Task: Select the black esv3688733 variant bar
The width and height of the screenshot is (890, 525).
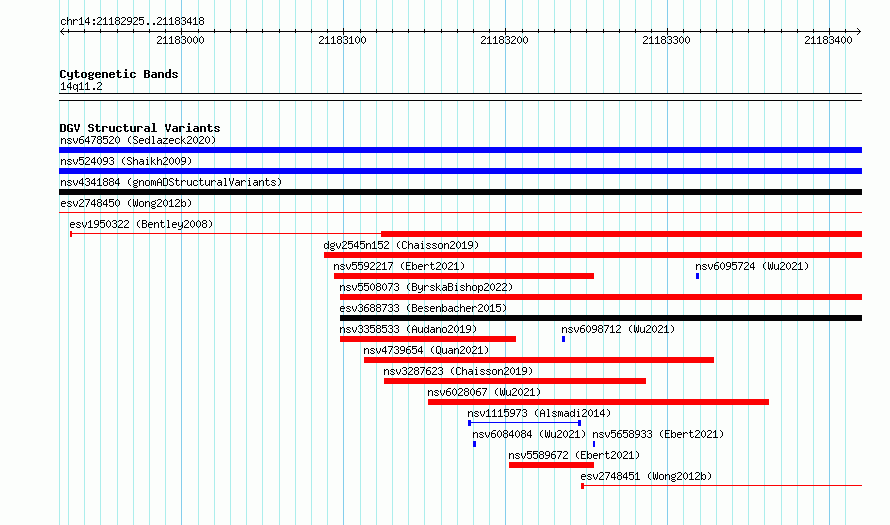Action: point(601,318)
